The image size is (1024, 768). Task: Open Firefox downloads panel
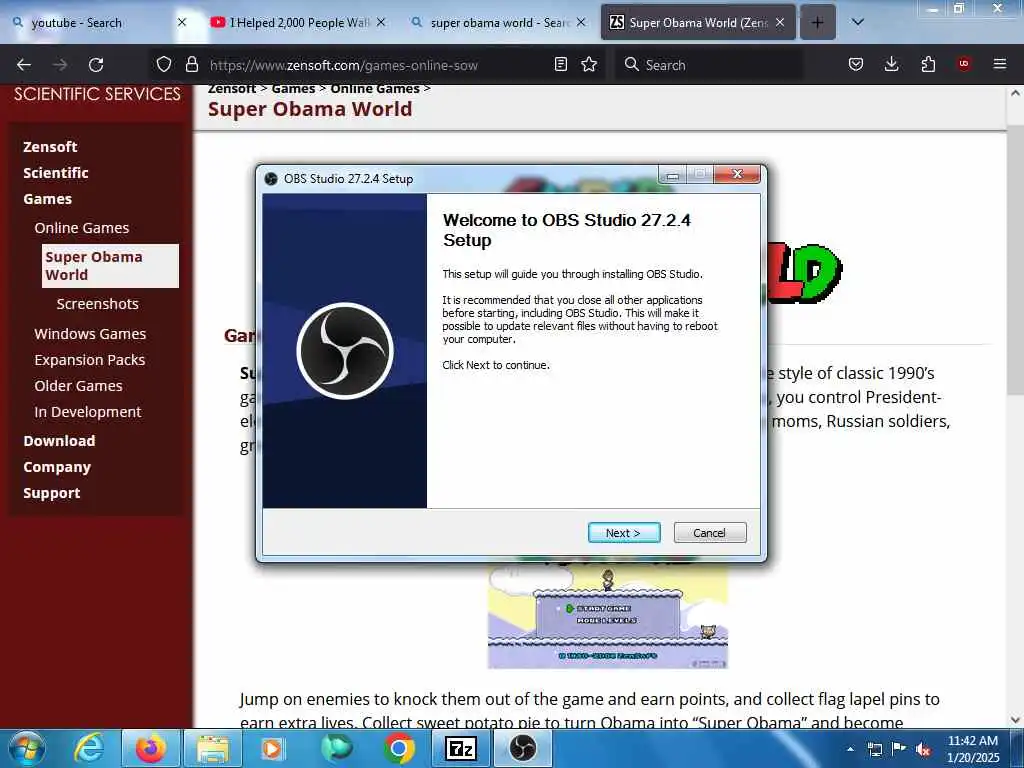point(891,64)
